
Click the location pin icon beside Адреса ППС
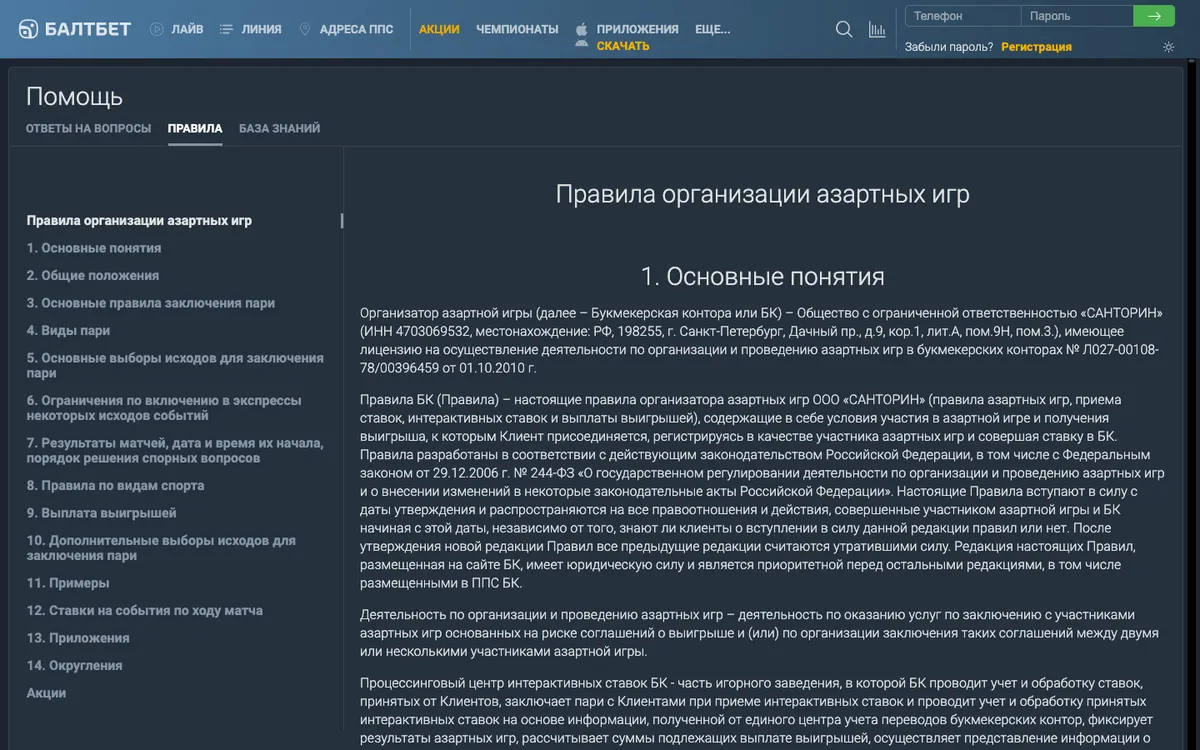click(x=305, y=29)
